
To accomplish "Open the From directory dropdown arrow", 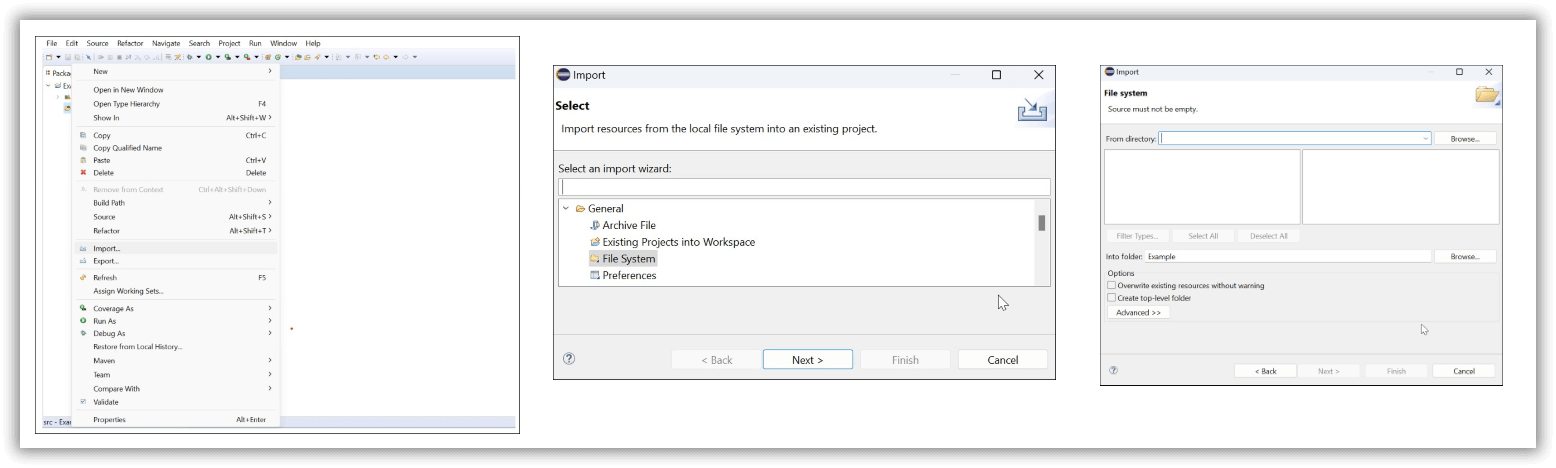I will tap(1425, 139).
